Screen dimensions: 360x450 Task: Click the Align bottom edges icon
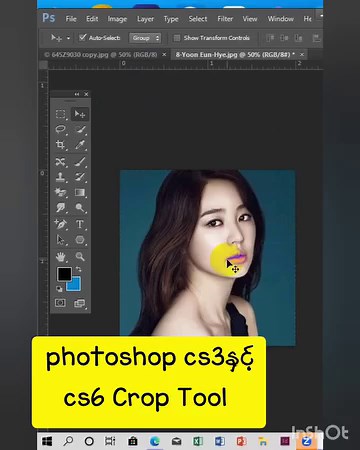[x=298, y=38]
